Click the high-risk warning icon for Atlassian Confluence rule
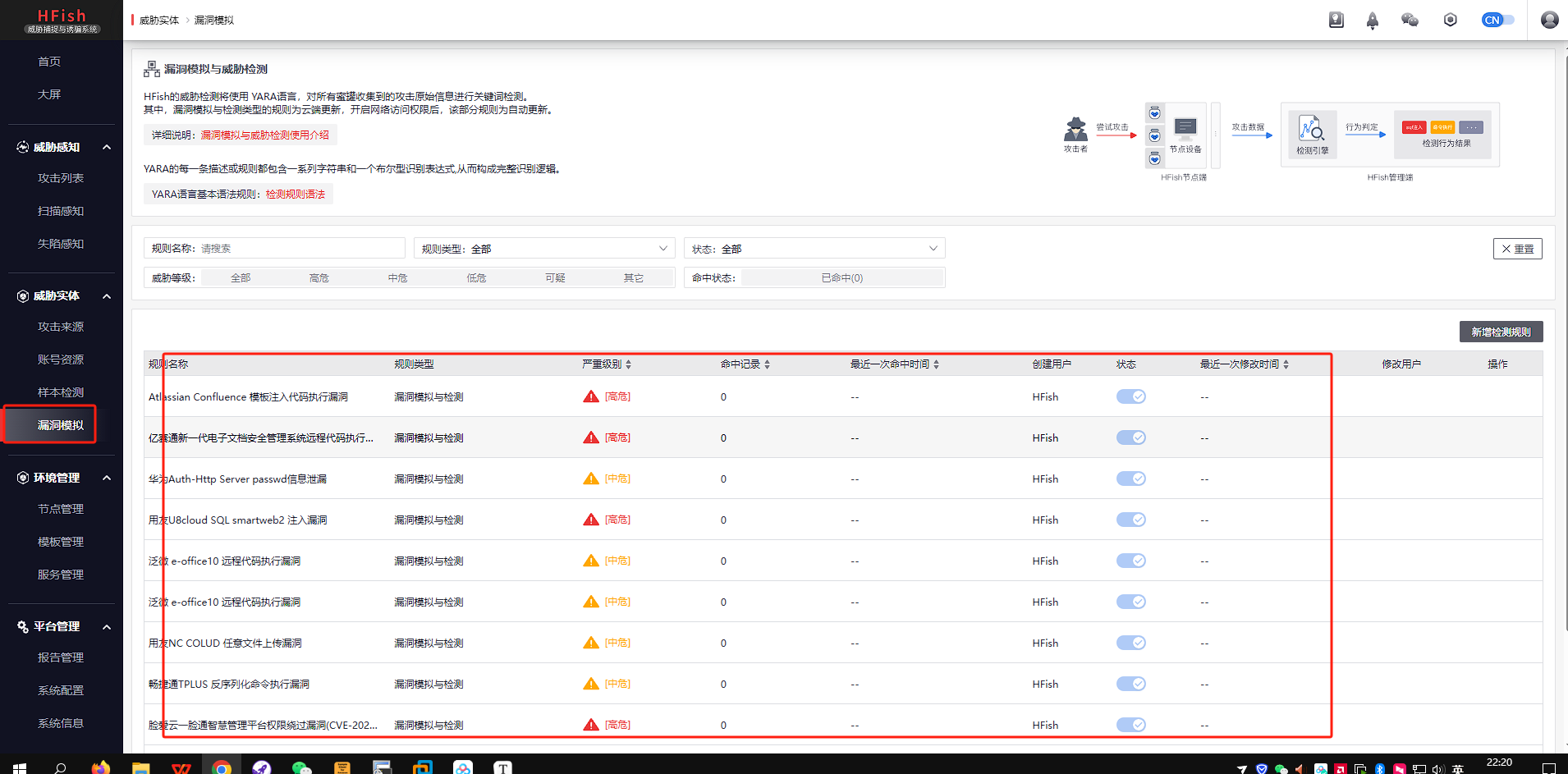This screenshot has width=1568, height=774. 591,396
